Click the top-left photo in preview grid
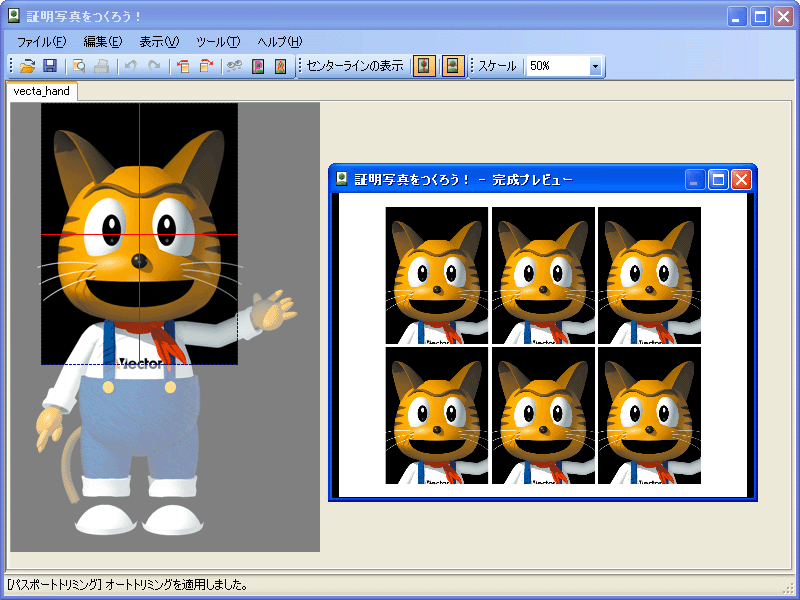This screenshot has width=800, height=600. (x=437, y=276)
